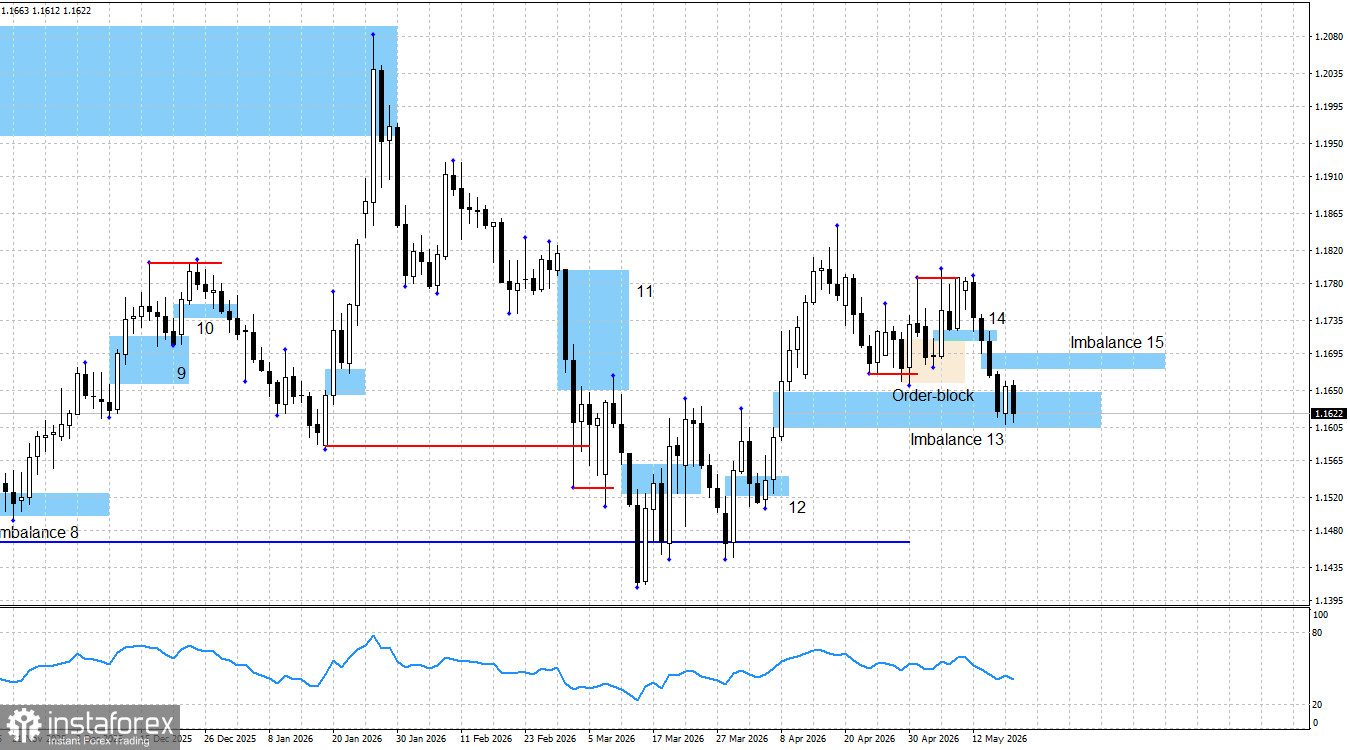Click the Imbalance 8 label

click(x=39, y=533)
